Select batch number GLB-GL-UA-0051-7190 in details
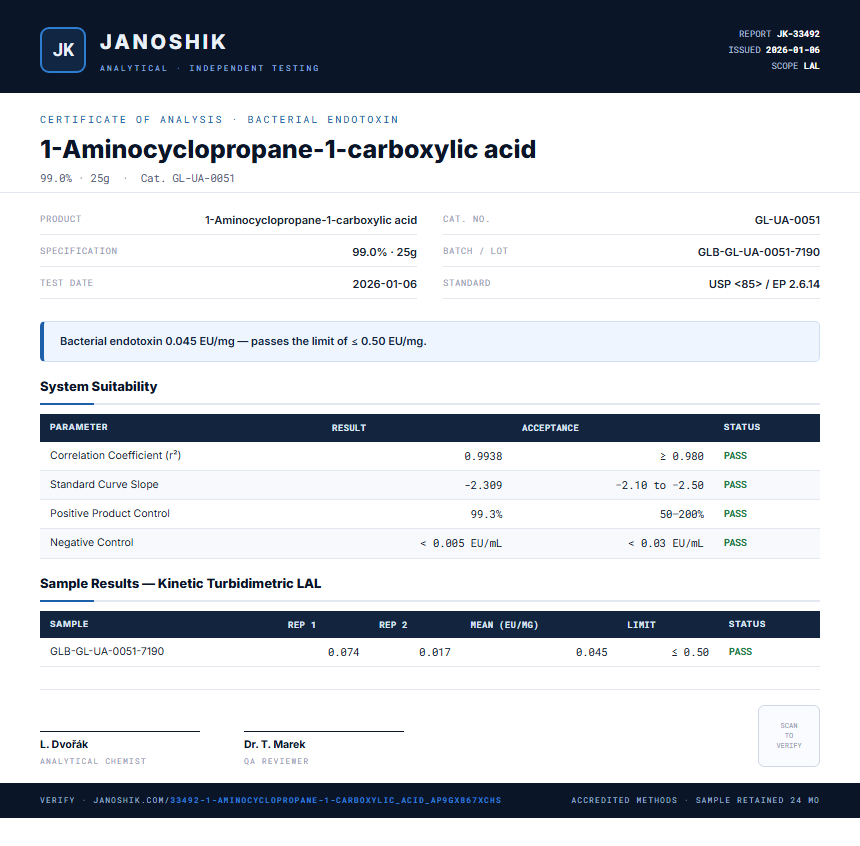The height and width of the screenshot is (846, 860). point(759,252)
